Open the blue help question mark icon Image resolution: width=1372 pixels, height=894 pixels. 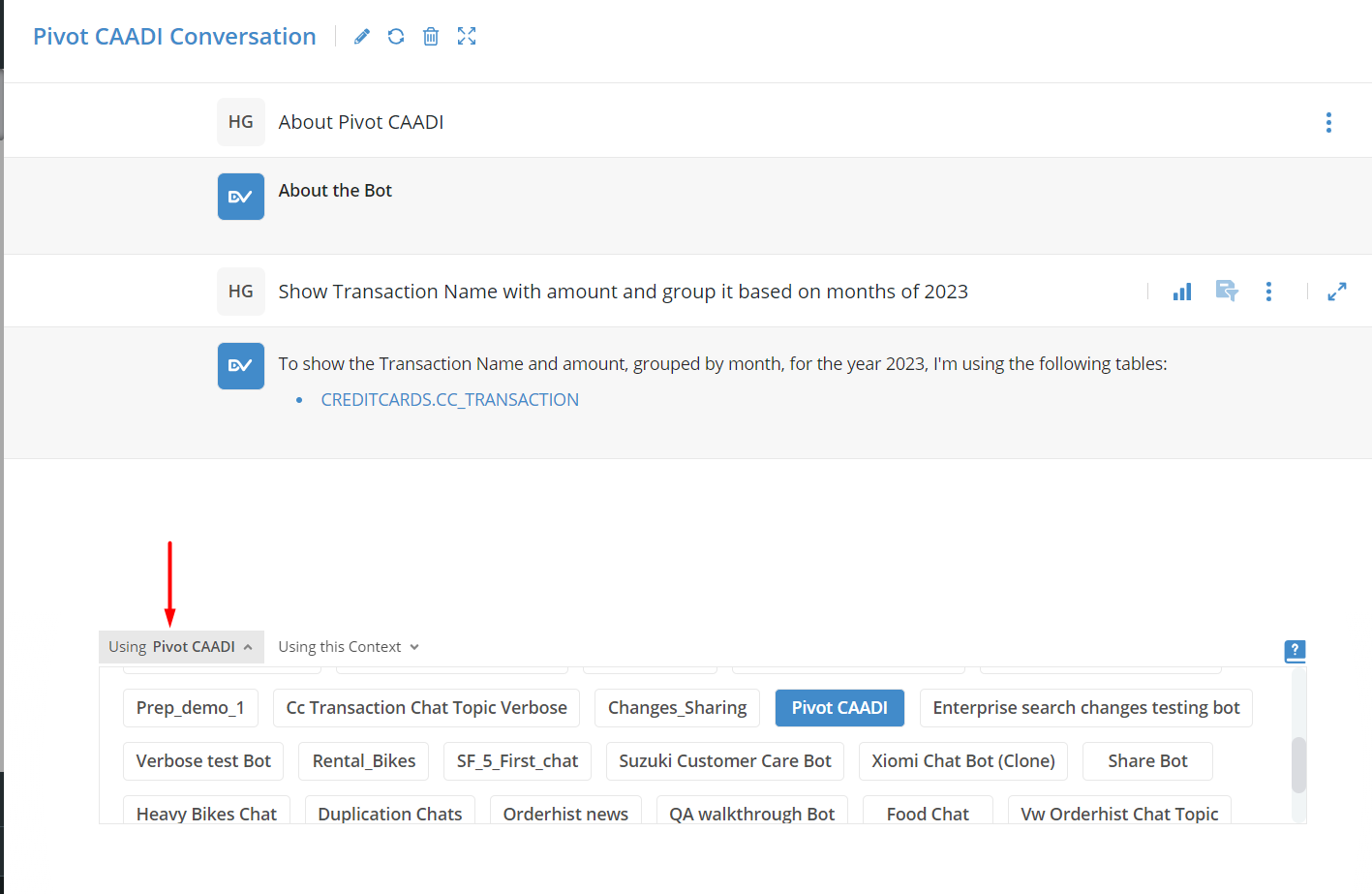(1295, 651)
